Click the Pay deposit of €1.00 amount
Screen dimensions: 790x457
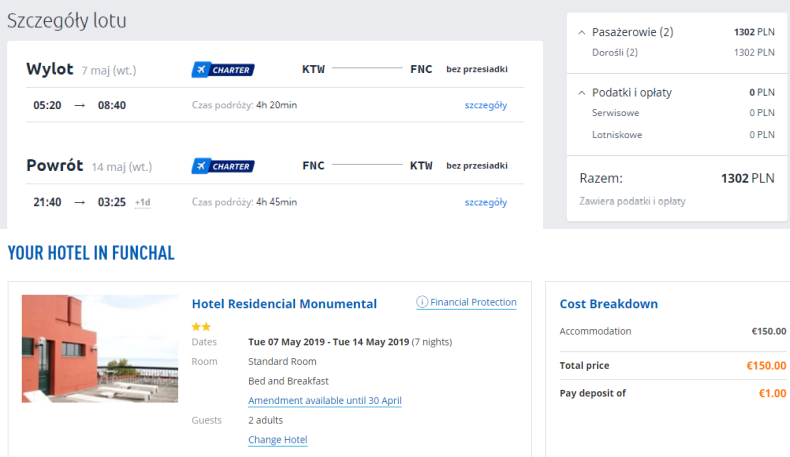(x=772, y=393)
